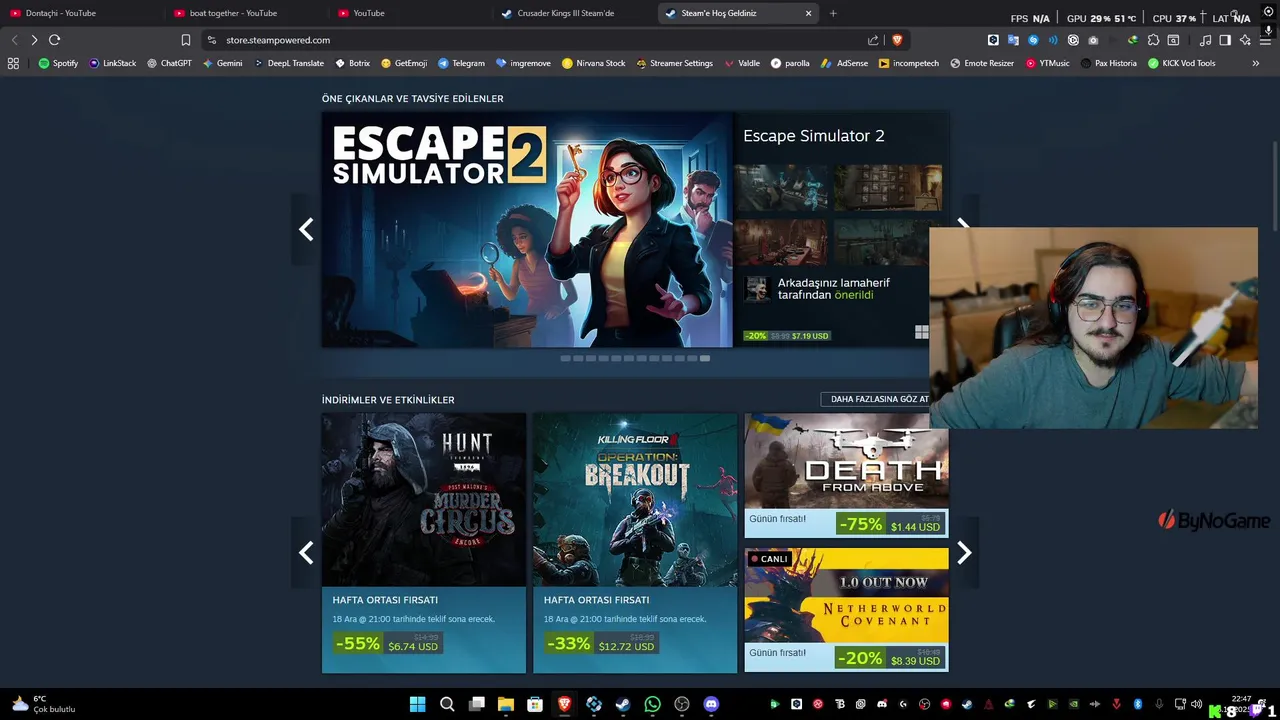Show previous offers with left arrow
This screenshot has height=720, width=1280.
[x=306, y=553]
